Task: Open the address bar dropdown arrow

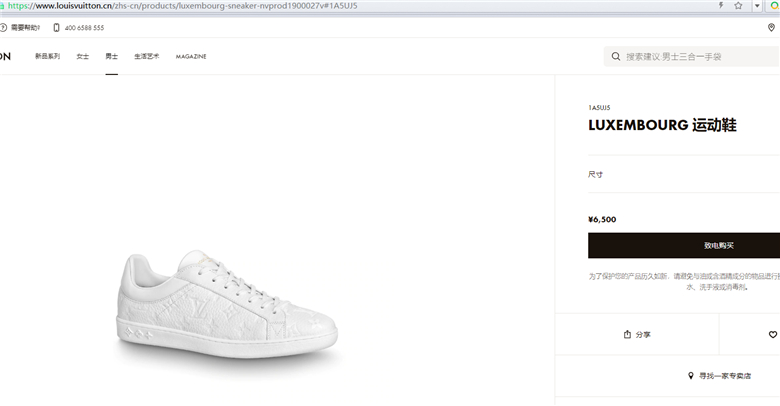Action: (x=757, y=6)
